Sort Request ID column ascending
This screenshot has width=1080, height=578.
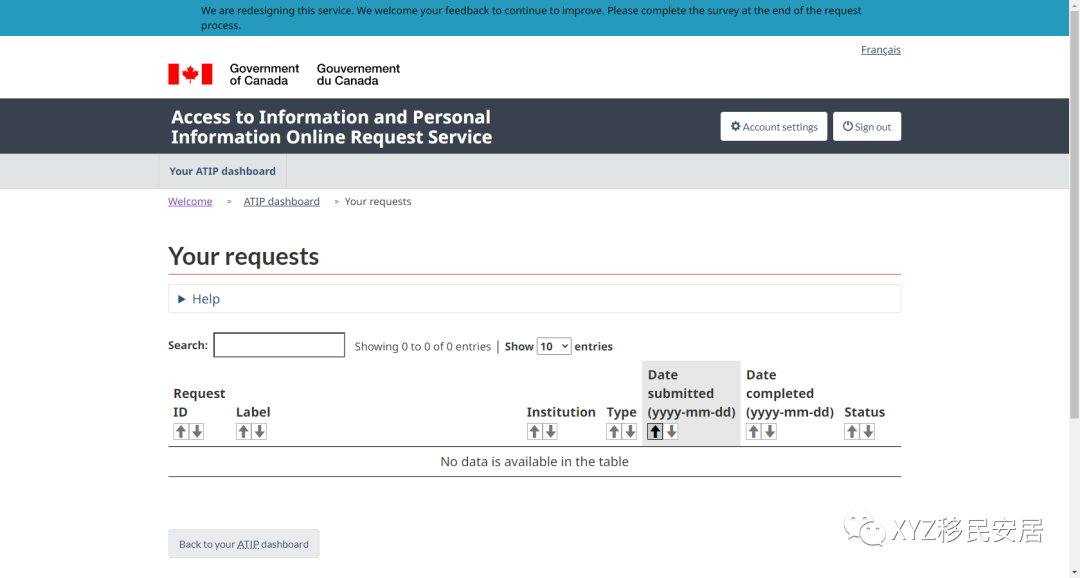pyautogui.click(x=180, y=431)
